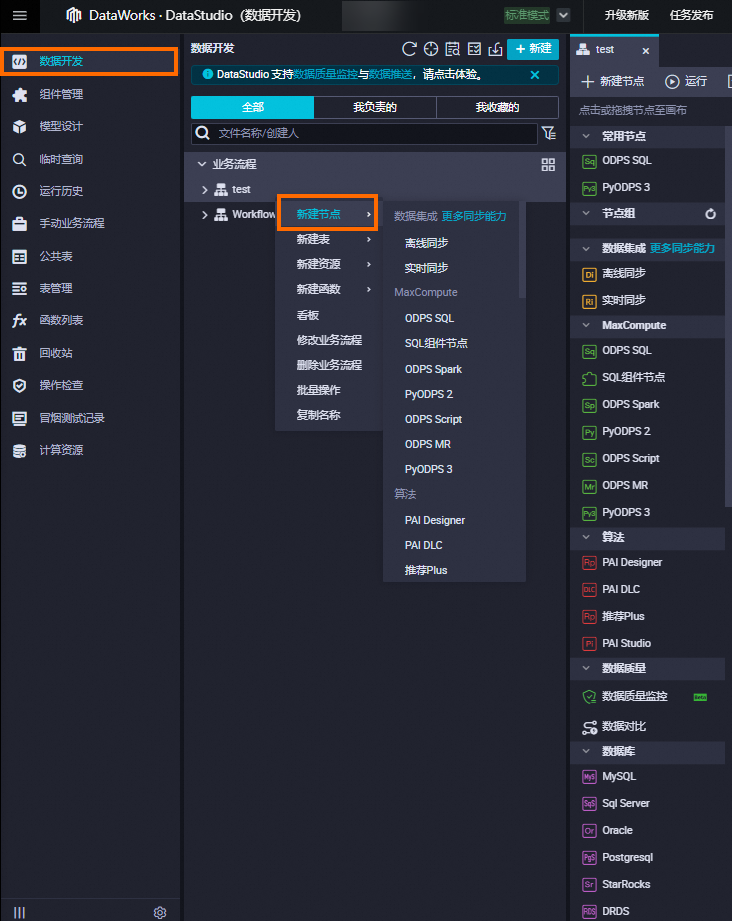732x921 pixels.
Task: Toggle grid view icon in 业务流程 row
Action: pyautogui.click(x=548, y=164)
